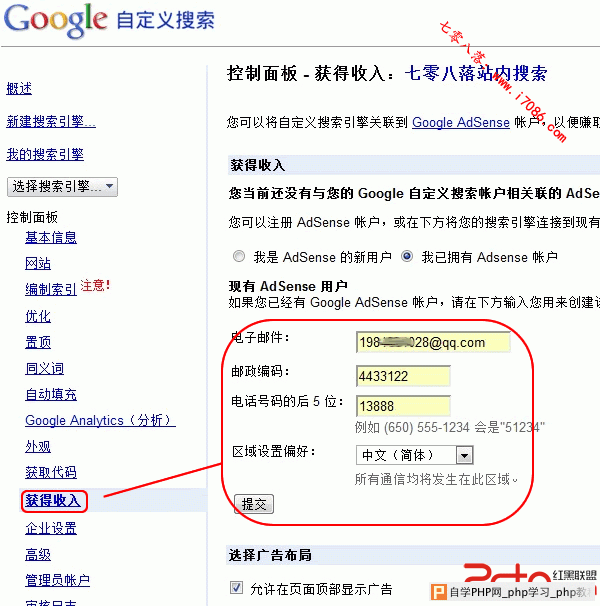Viewport: 600px width, 606px height.
Task: Open the 获得收入 section
Action: [53, 500]
